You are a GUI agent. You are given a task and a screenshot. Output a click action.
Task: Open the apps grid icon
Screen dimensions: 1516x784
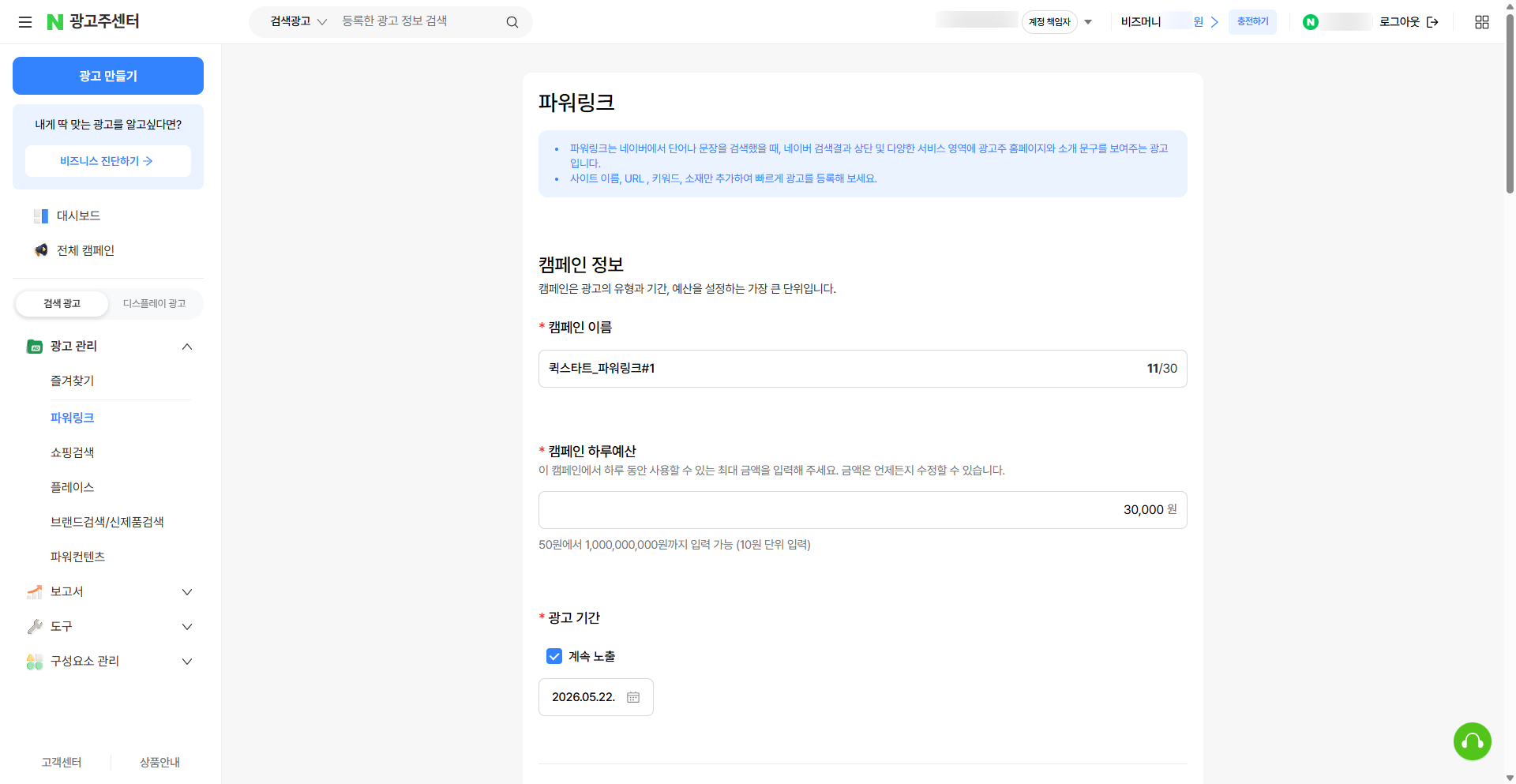click(1482, 22)
